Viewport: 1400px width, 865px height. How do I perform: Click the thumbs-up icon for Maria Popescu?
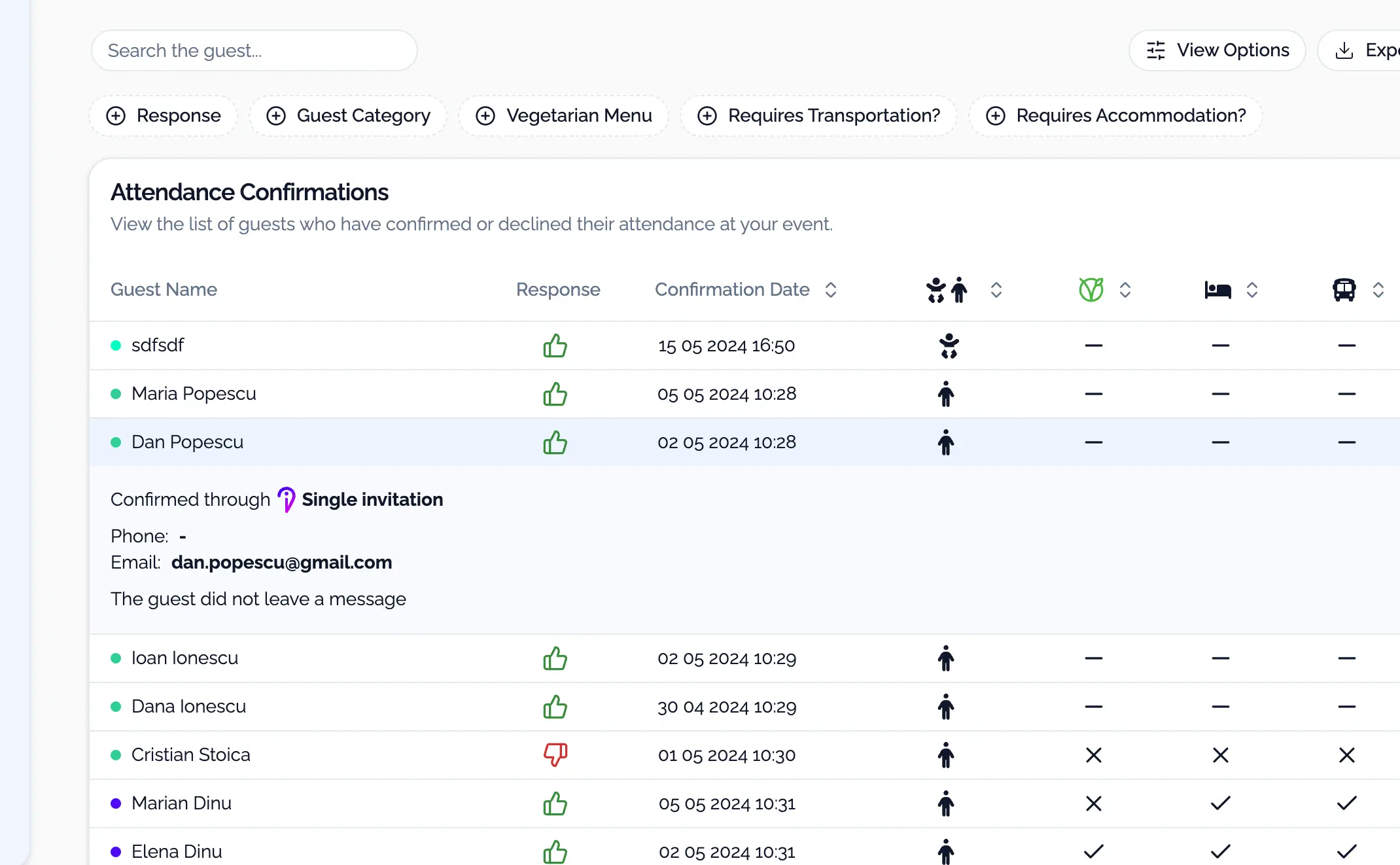(x=555, y=394)
